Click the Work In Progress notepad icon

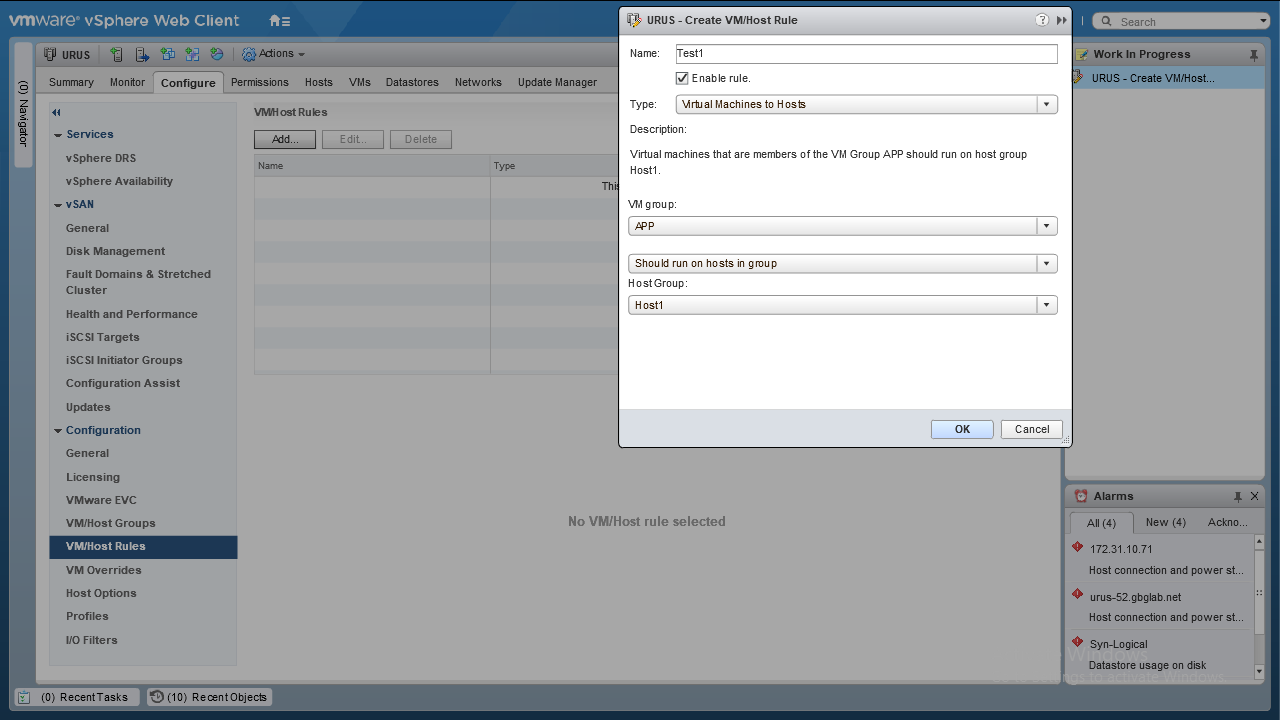[1080, 55]
